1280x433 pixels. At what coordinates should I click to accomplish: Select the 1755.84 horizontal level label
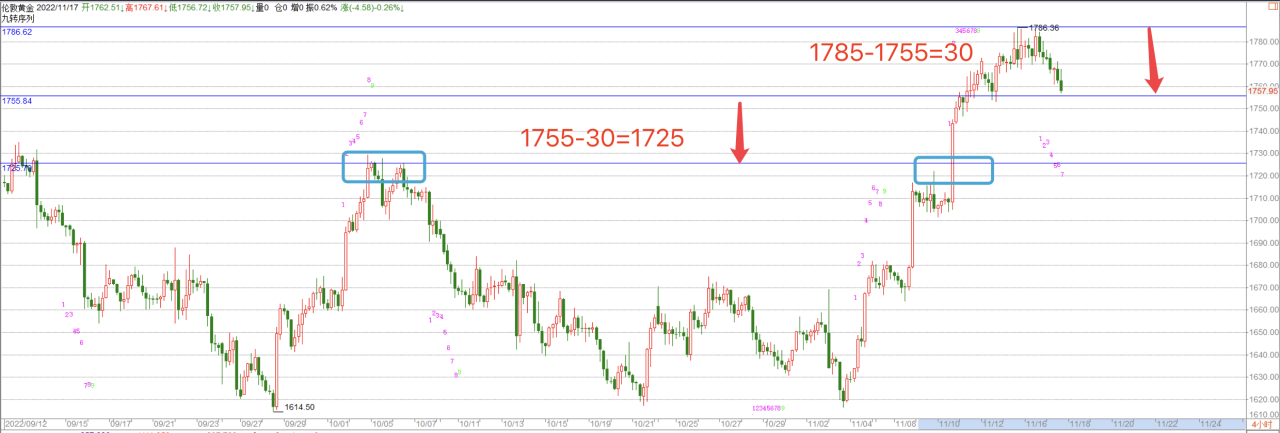click(x=17, y=101)
